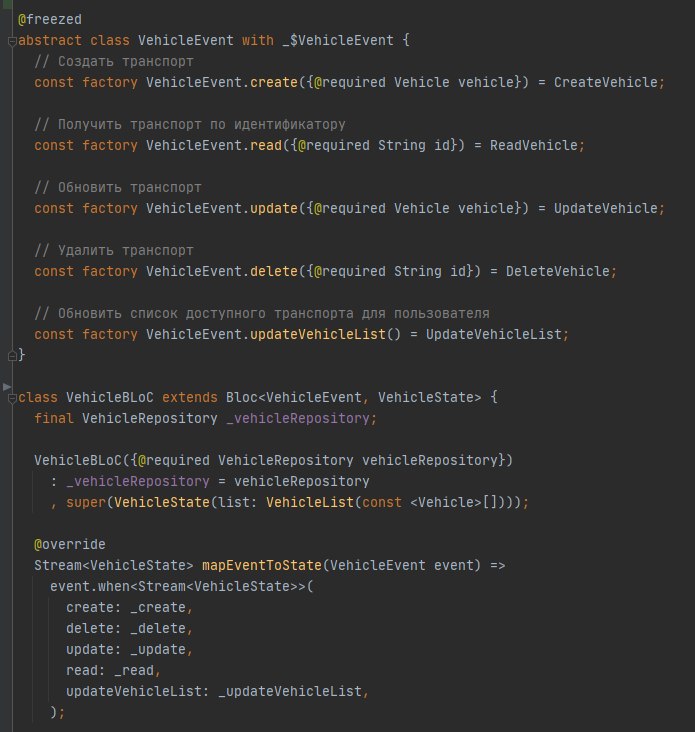The image size is (695, 732).
Task: Click the 'super' keyword in the initializer list
Action: pos(86,503)
